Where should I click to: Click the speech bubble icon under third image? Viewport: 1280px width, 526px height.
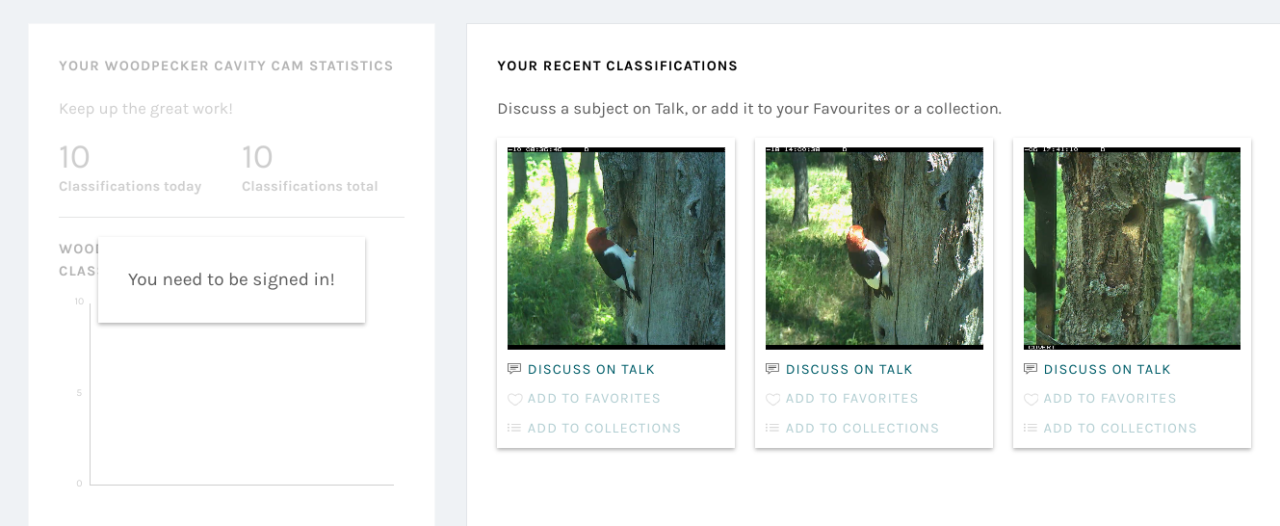point(1030,369)
